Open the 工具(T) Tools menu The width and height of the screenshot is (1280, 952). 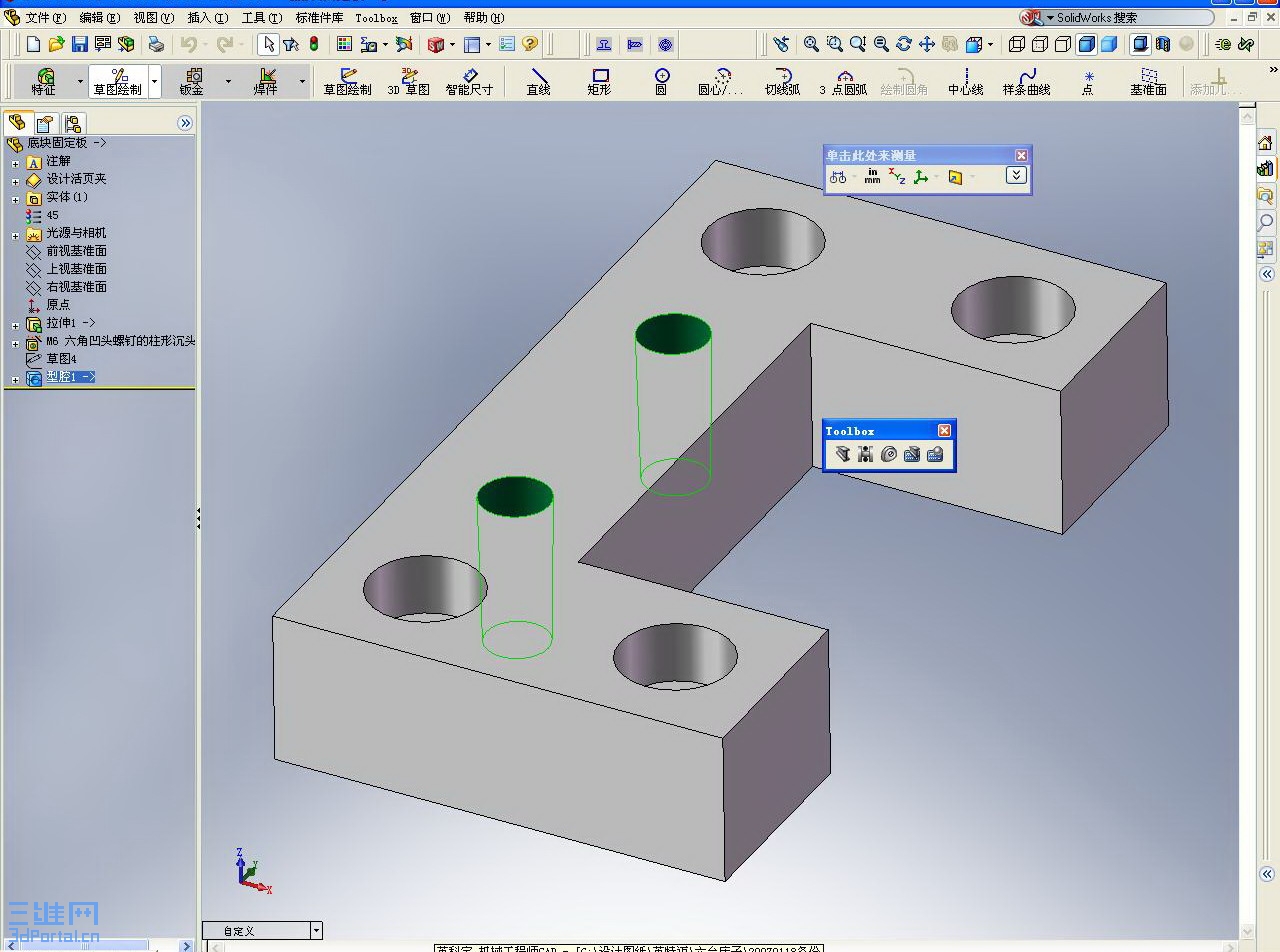click(262, 17)
